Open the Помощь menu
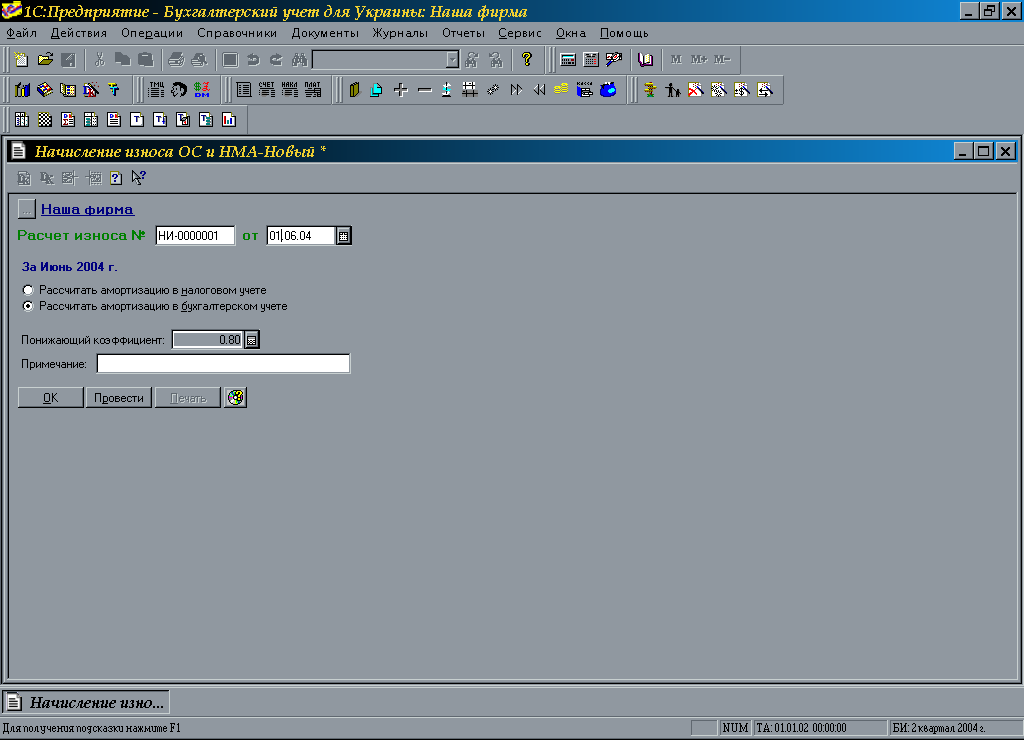 624,33
